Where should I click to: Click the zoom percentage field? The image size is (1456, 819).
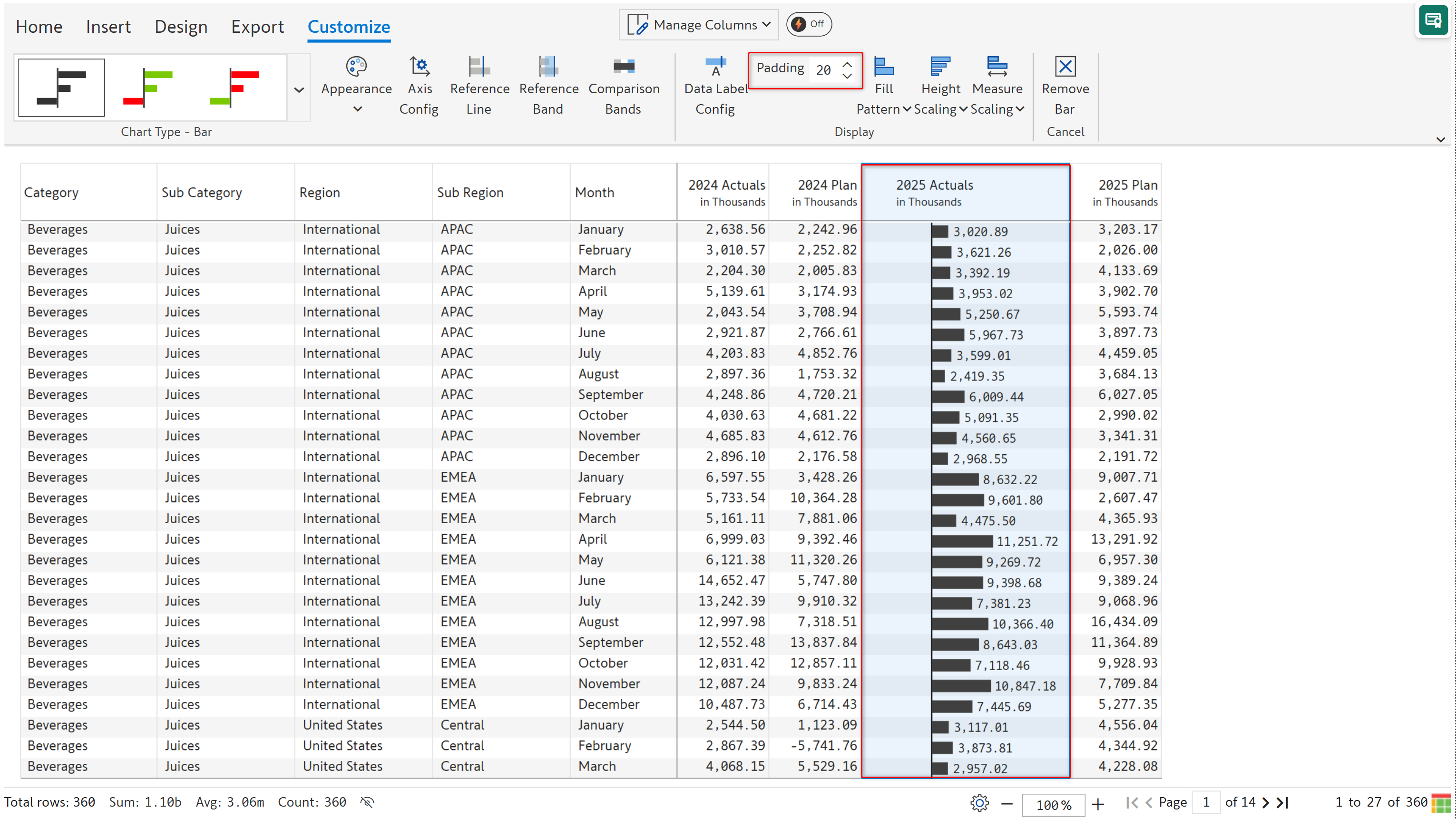(1053, 804)
